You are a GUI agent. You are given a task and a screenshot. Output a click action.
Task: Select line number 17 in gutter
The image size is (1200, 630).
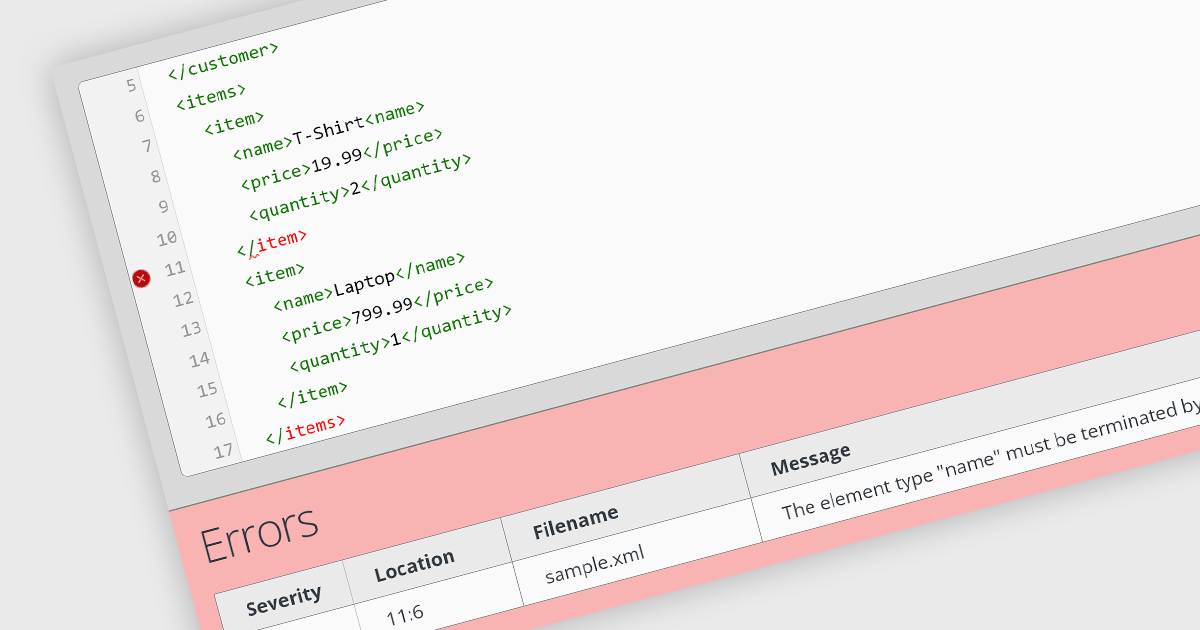click(223, 451)
